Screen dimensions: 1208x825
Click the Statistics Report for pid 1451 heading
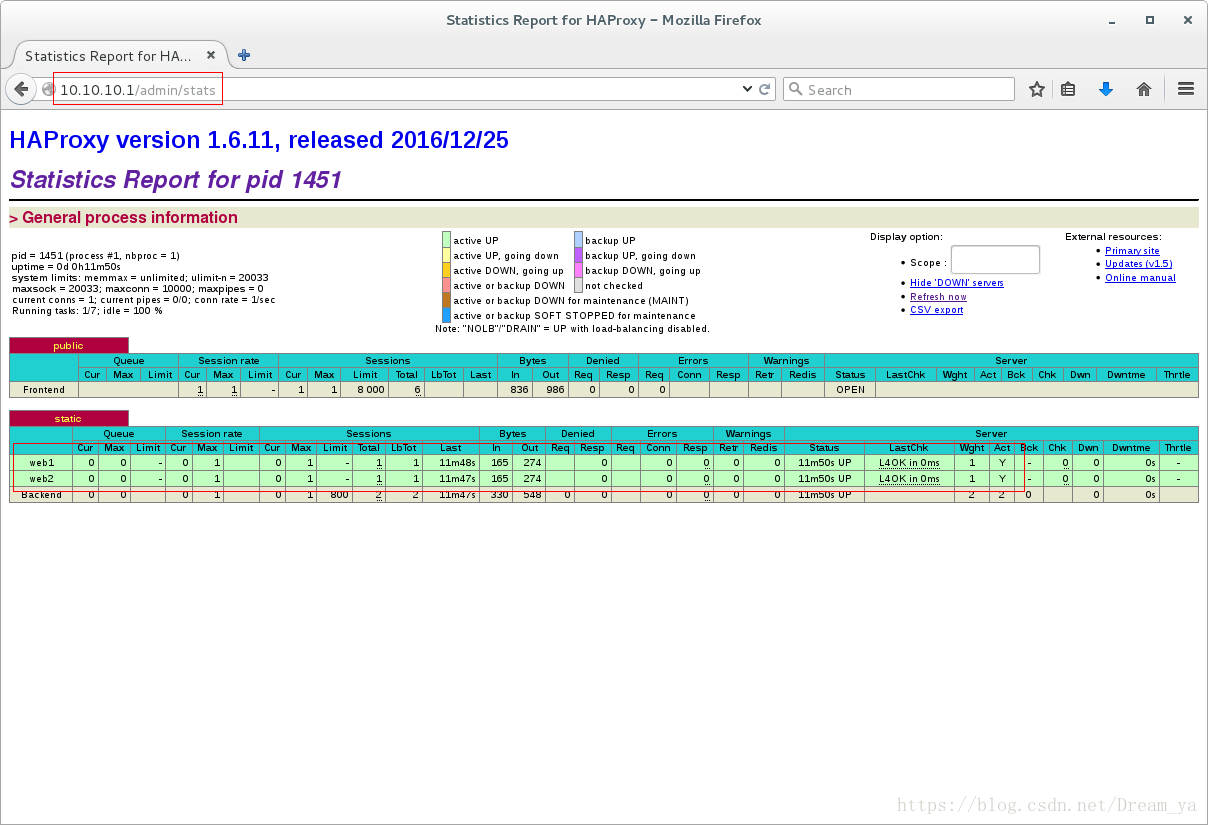[176, 180]
